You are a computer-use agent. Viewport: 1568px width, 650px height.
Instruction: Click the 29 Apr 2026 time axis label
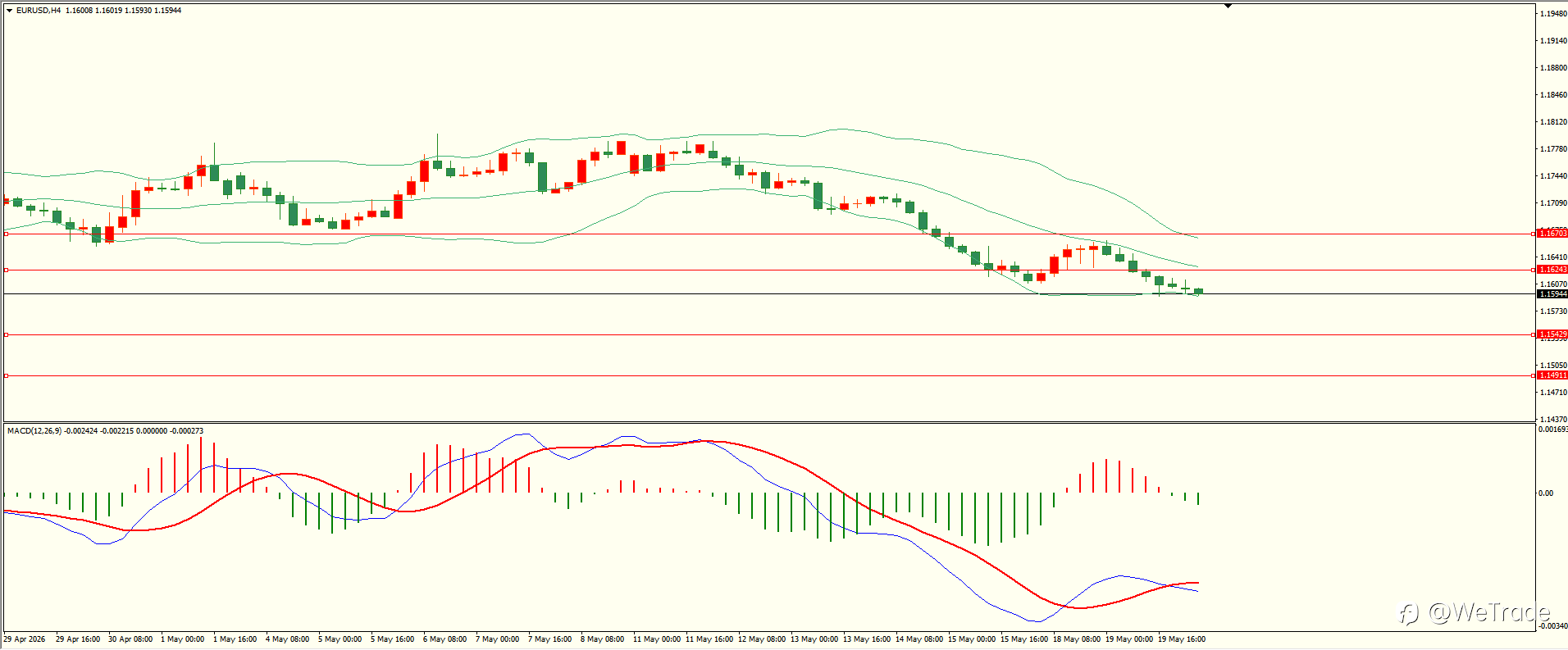25,639
